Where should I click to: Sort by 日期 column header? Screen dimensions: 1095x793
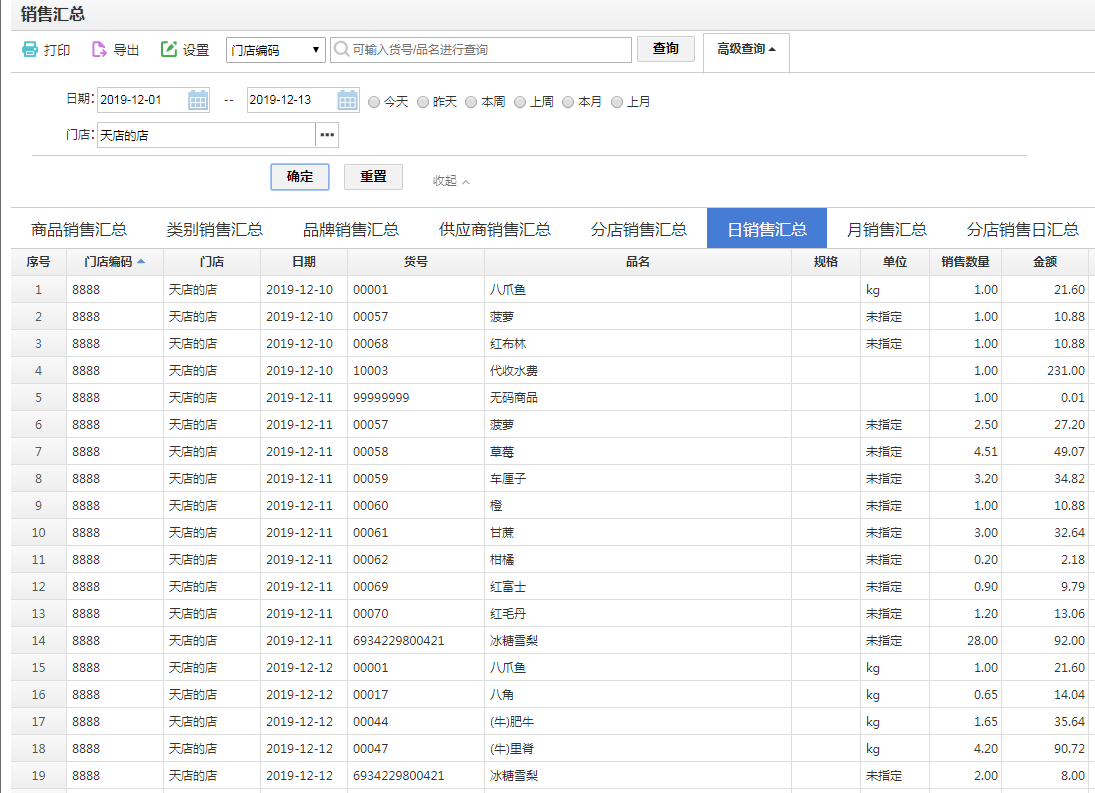tap(304, 262)
